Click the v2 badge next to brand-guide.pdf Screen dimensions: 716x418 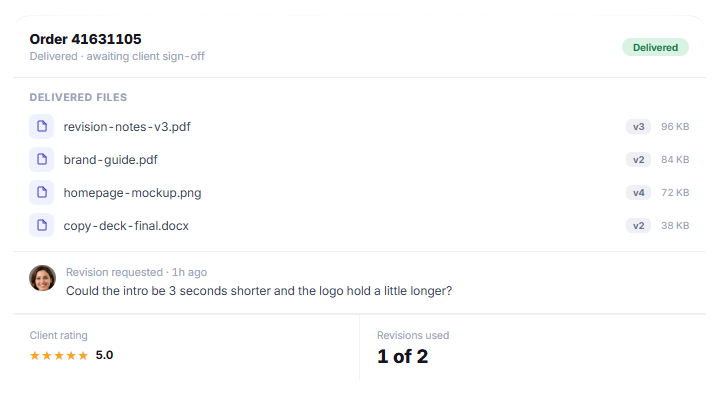(638, 159)
